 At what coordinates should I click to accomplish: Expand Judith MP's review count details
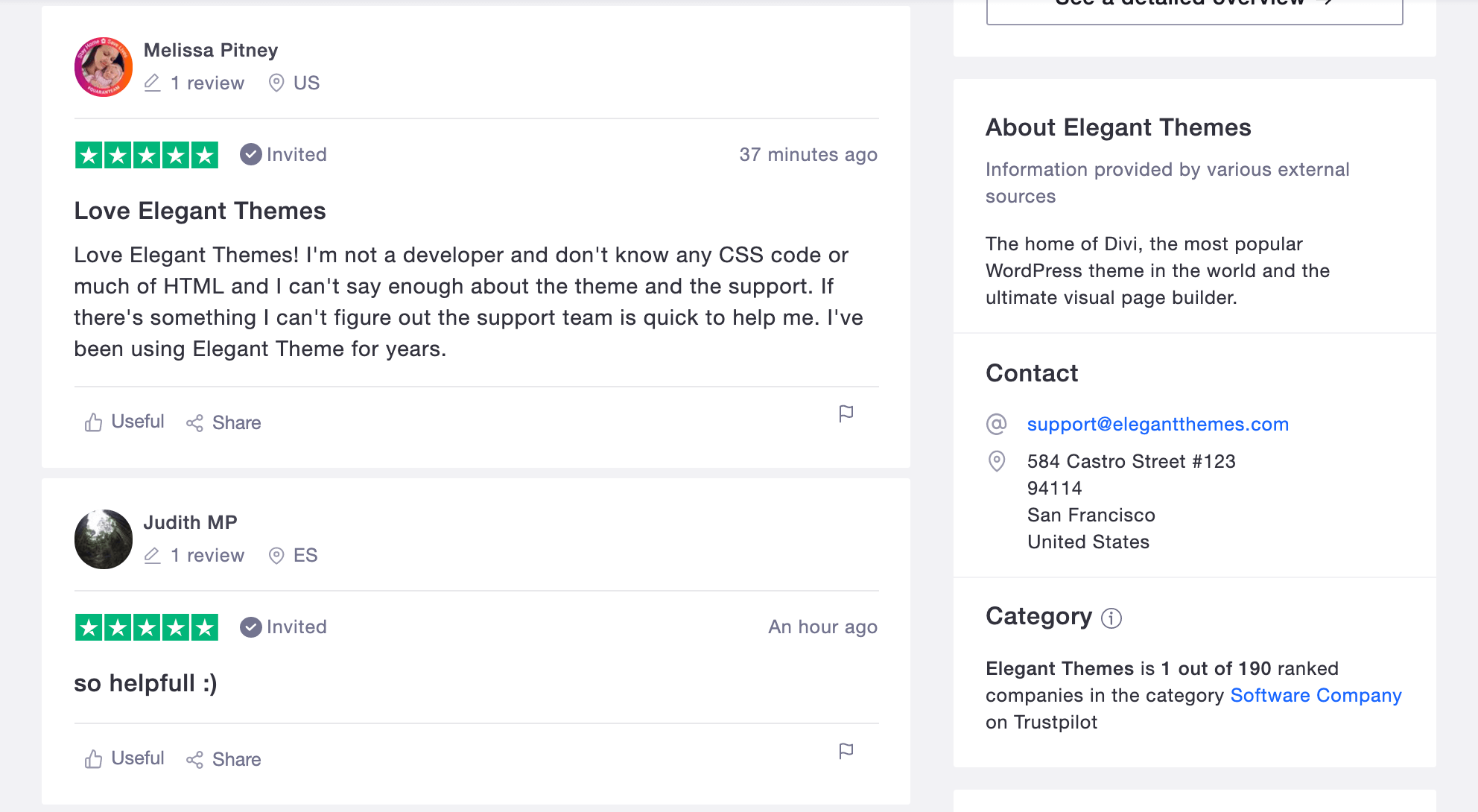[x=194, y=555]
